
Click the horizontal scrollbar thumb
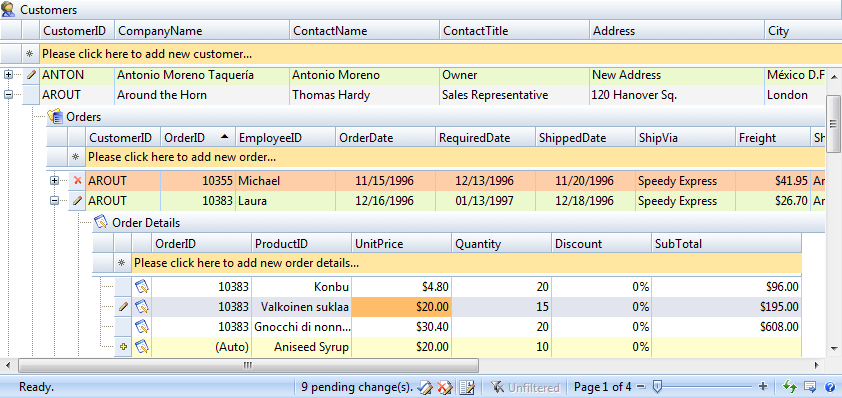tap(248, 366)
